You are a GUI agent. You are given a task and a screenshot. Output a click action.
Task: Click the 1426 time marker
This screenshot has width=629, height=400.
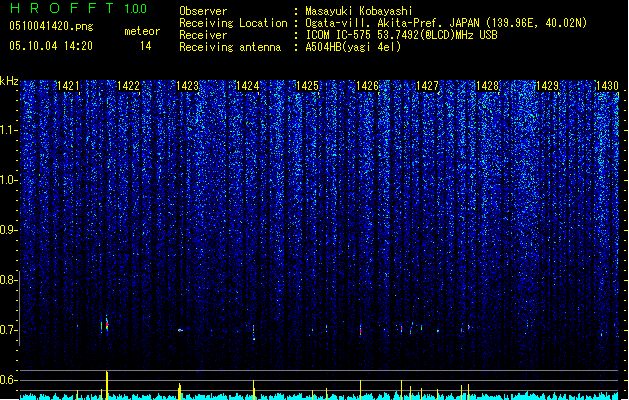point(367,86)
